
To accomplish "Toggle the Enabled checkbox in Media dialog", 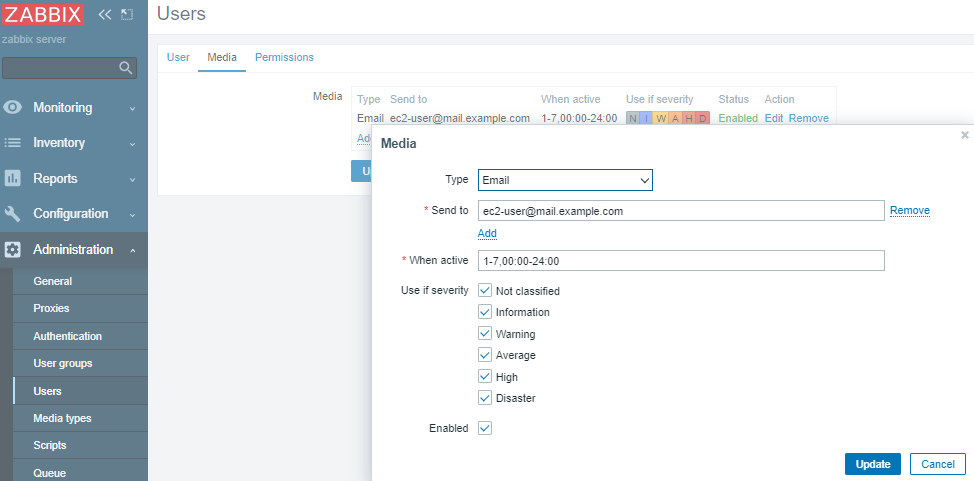I will (485, 428).
